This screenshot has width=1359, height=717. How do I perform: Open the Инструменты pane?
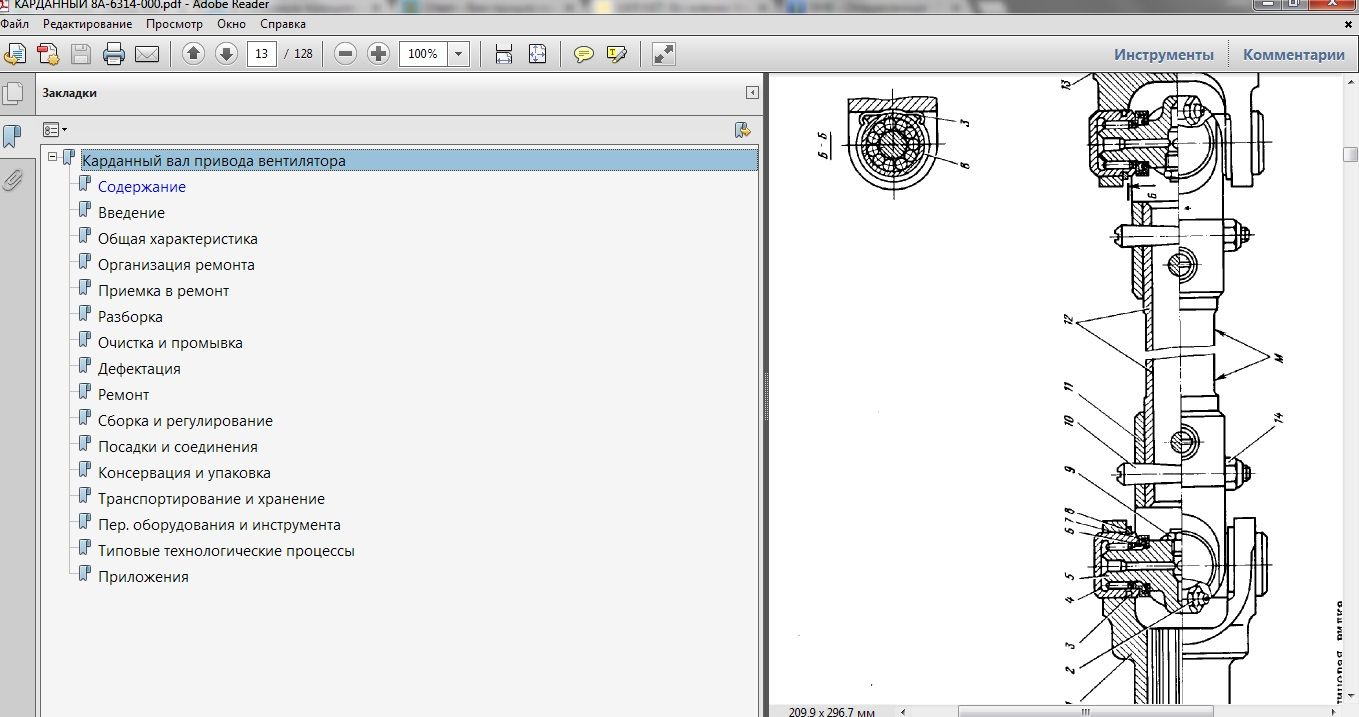1164,55
